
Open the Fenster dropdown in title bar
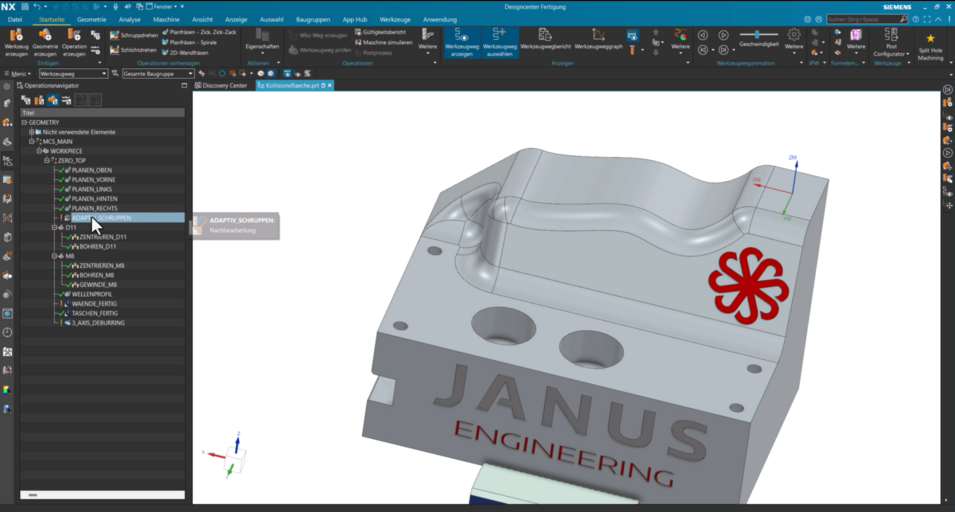(x=161, y=7)
